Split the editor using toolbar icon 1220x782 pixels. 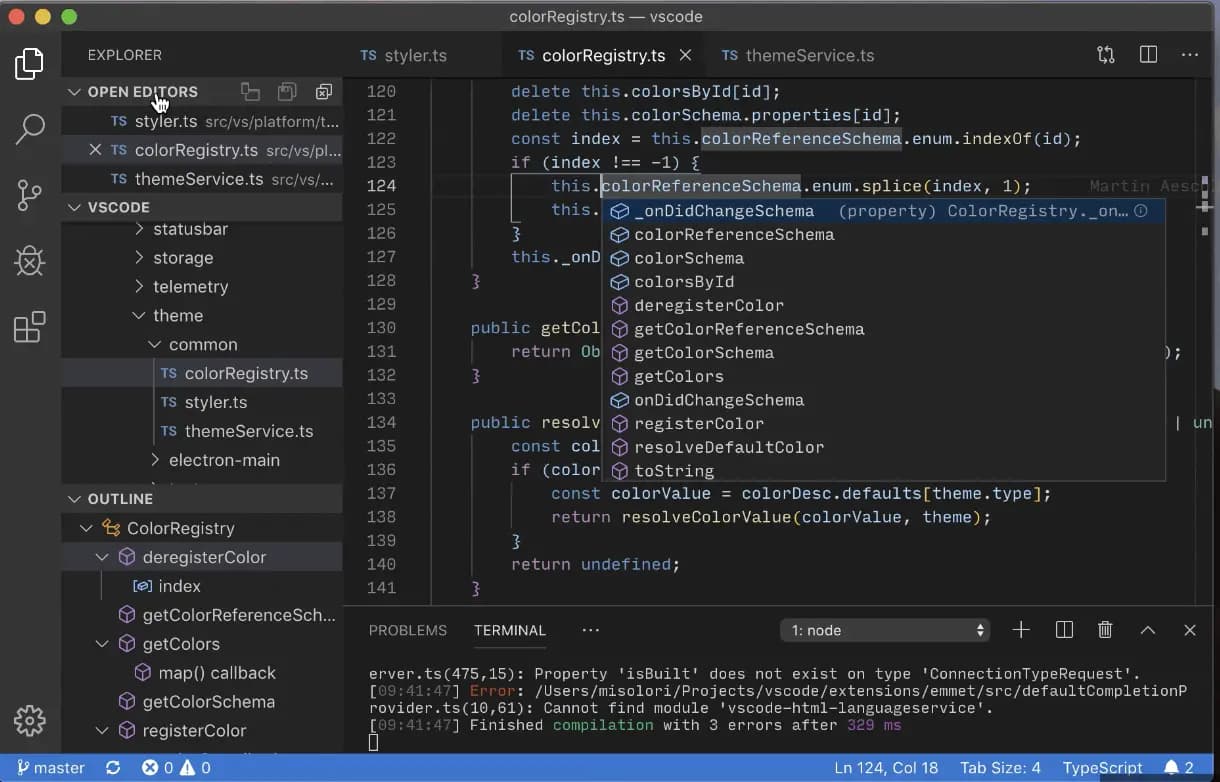pyautogui.click(x=1147, y=55)
